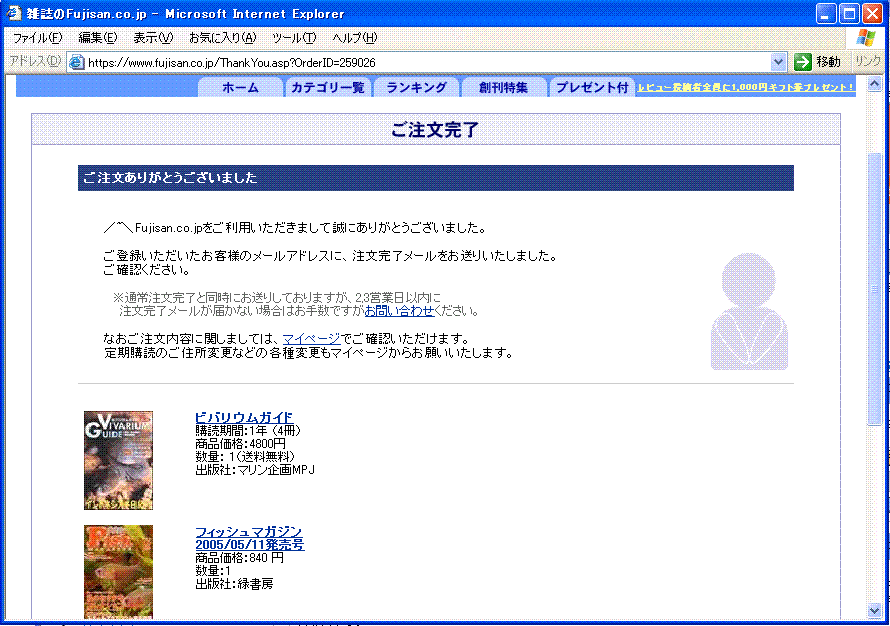The width and height of the screenshot is (890, 626).
Task: Minimize the Internet Explorer window
Action: [826, 14]
